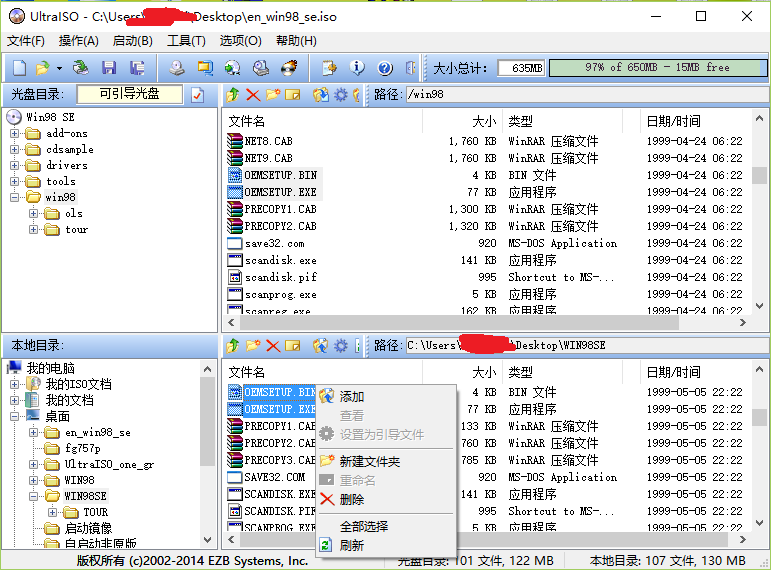Click the Open ISO file icon

tap(43, 67)
